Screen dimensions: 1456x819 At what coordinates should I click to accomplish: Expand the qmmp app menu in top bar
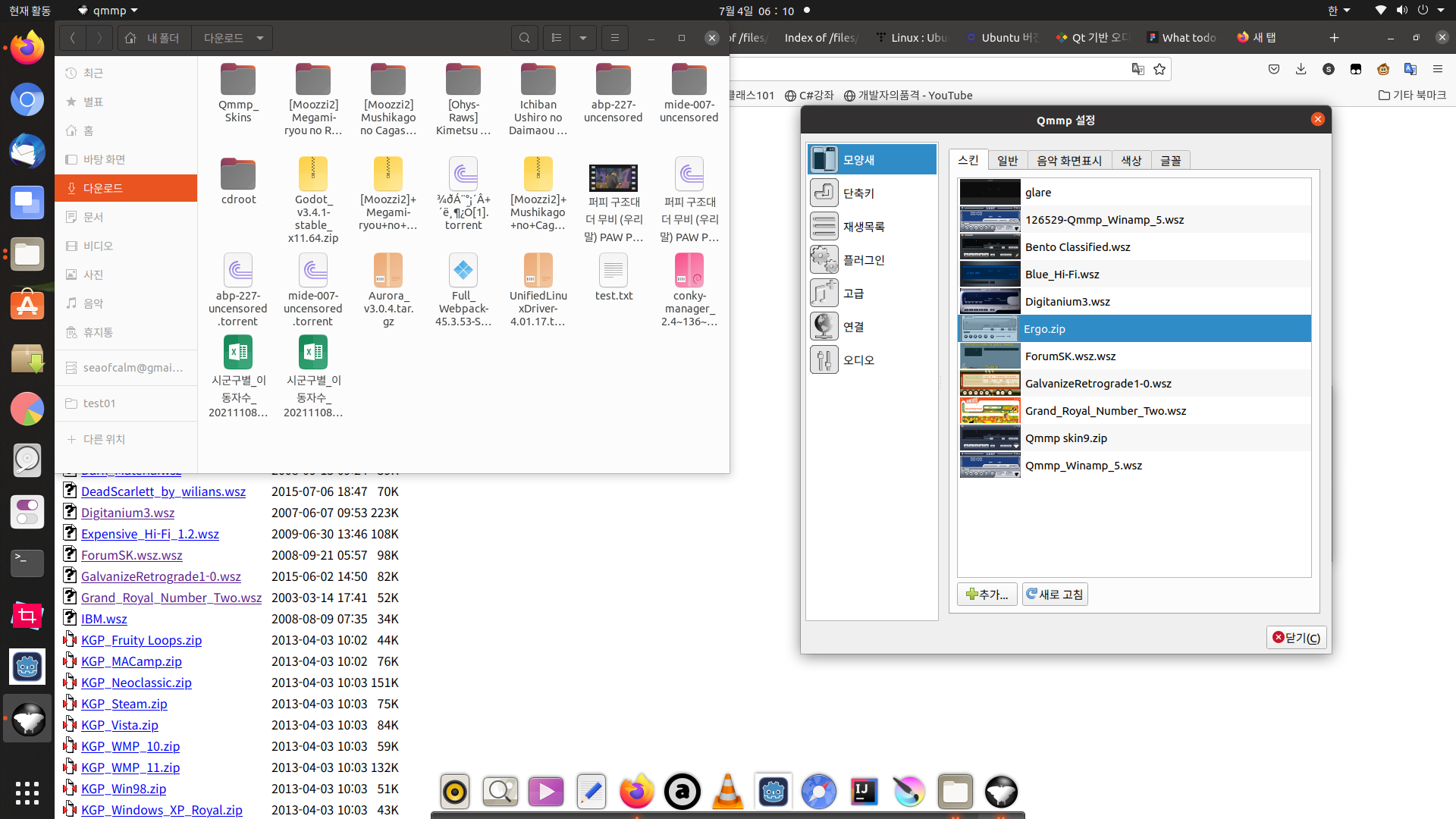click(109, 11)
